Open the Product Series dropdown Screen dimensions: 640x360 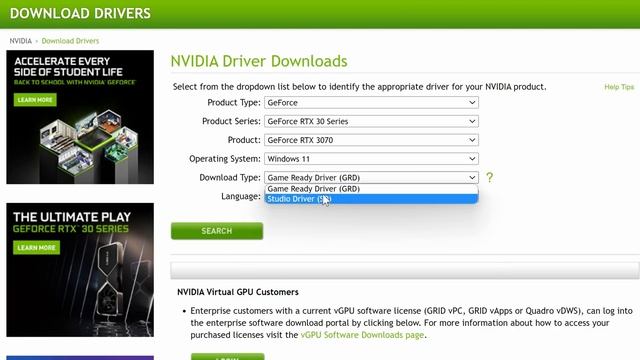coord(371,121)
